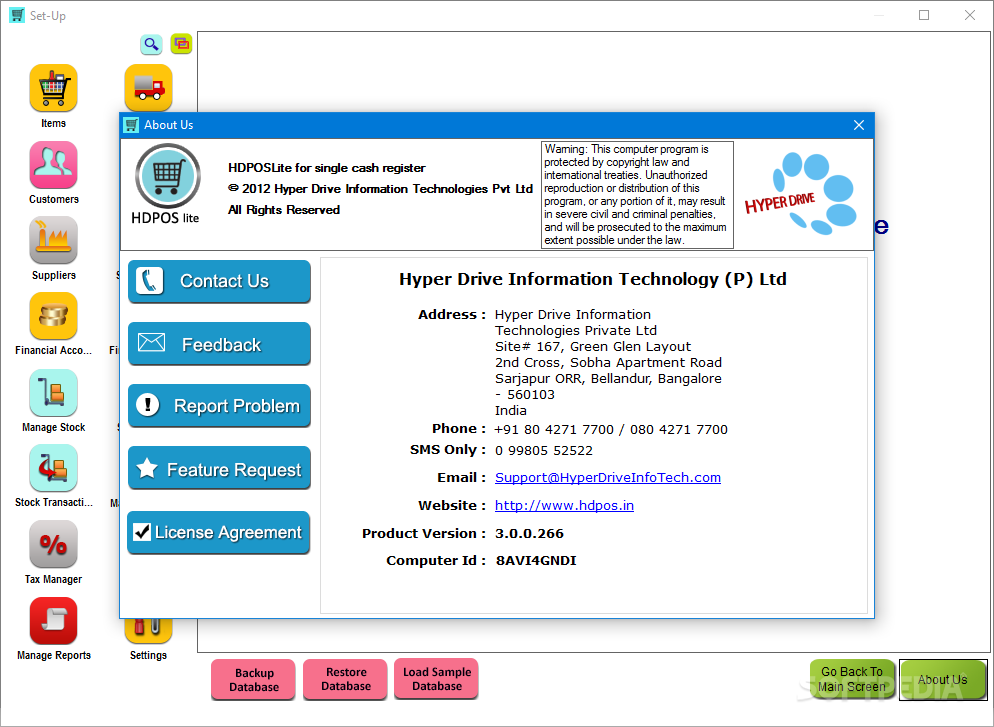The height and width of the screenshot is (727, 994).
Task: Open Financial Accounts coins icon
Action: tap(53, 316)
